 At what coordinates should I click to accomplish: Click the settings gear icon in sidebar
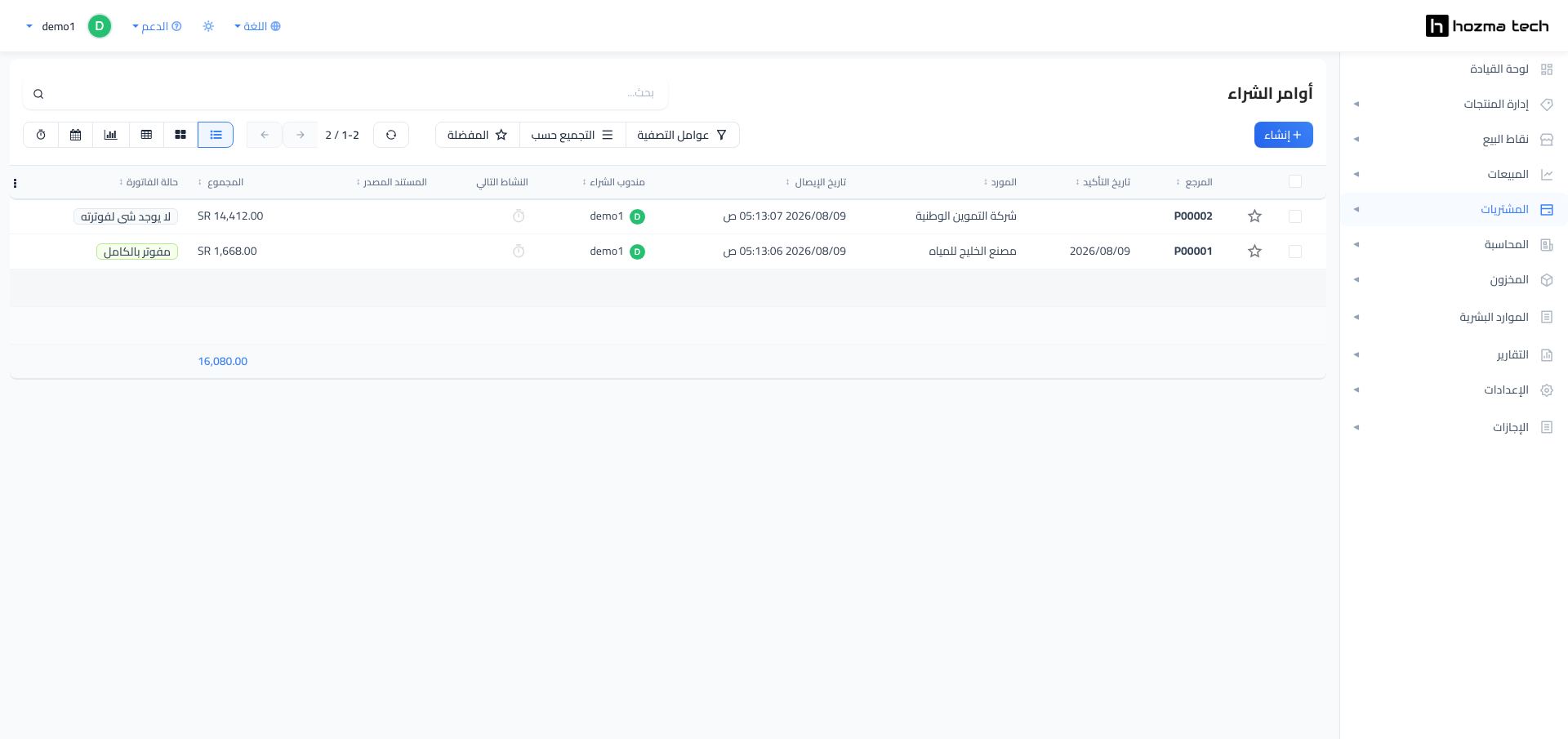tap(1547, 390)
